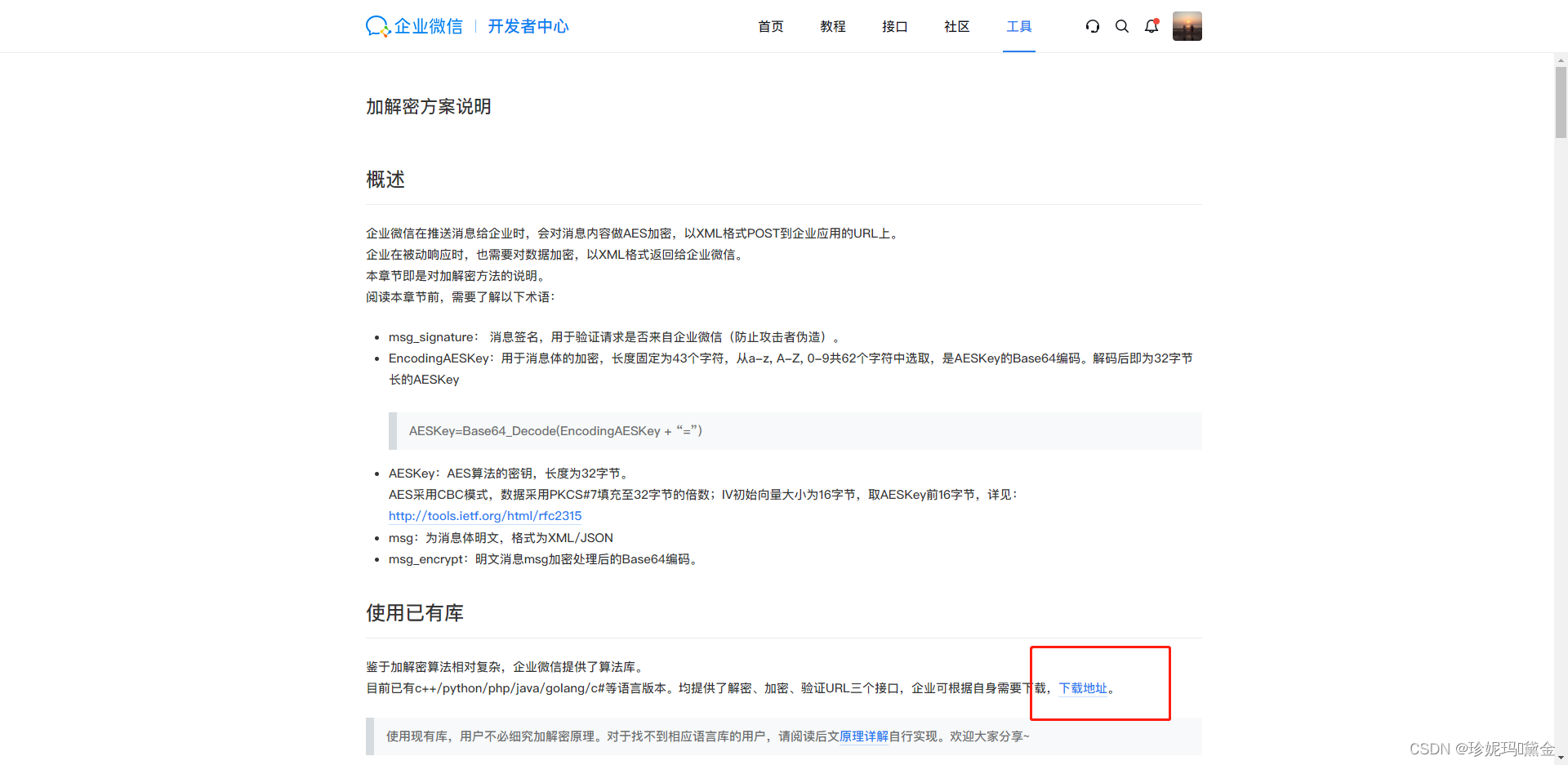The image size is (1568, 765).
Task: Open the 教程 section in the navbar
Action: point(832,26)
